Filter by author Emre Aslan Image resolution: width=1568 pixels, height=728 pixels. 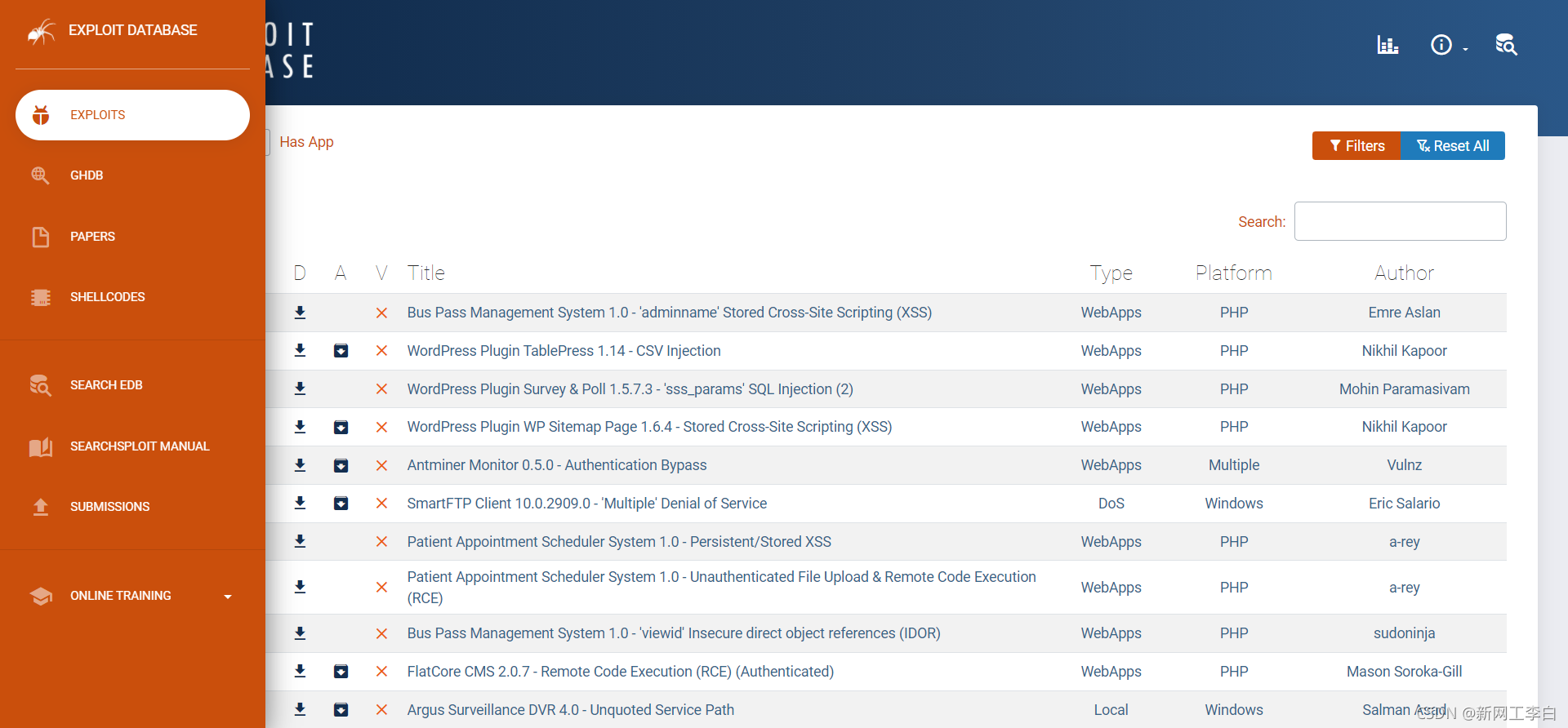pyautogui.click(x=1404, y=313)
